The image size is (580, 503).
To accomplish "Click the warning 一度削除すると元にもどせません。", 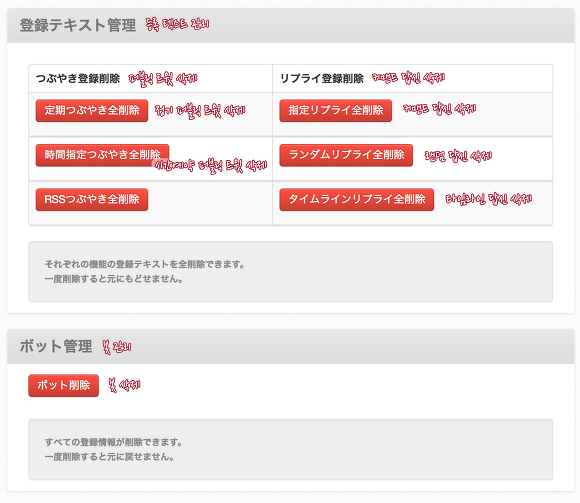I will coord(114,279).
